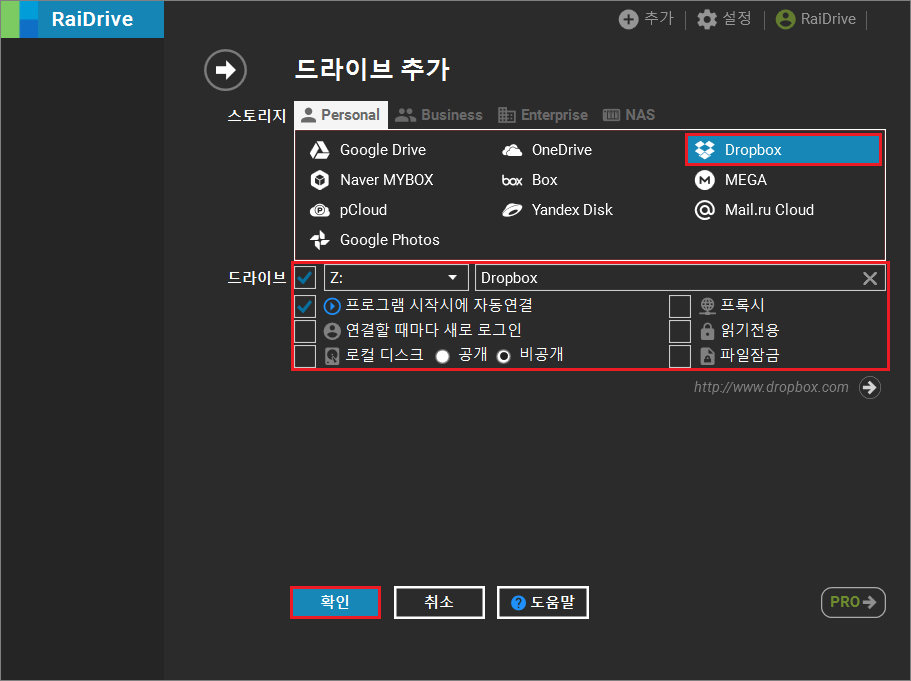Select the Google Drive label
Viewport: 911px width, 681px height.
click(x=383, y=150)
